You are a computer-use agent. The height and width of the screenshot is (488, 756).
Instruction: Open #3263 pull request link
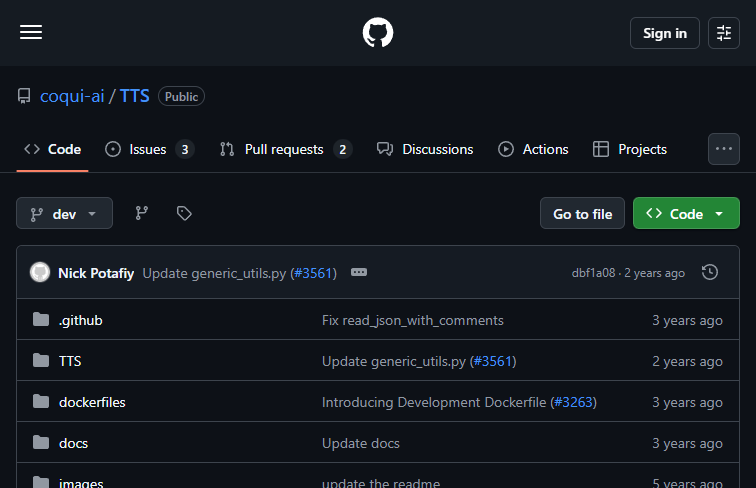(x=573, y=403)
